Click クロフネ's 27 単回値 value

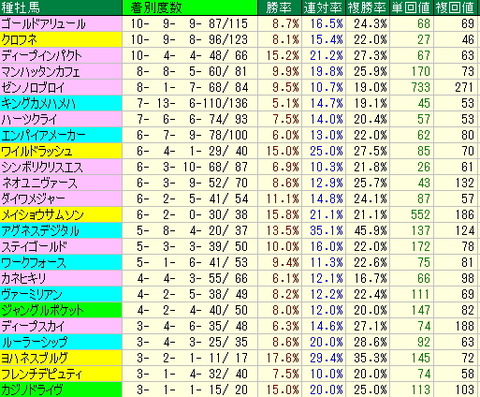tap(424, 40)
